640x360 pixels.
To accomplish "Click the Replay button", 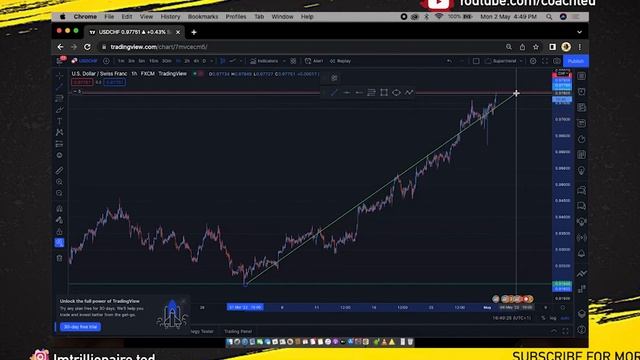I will pos(340,61).
